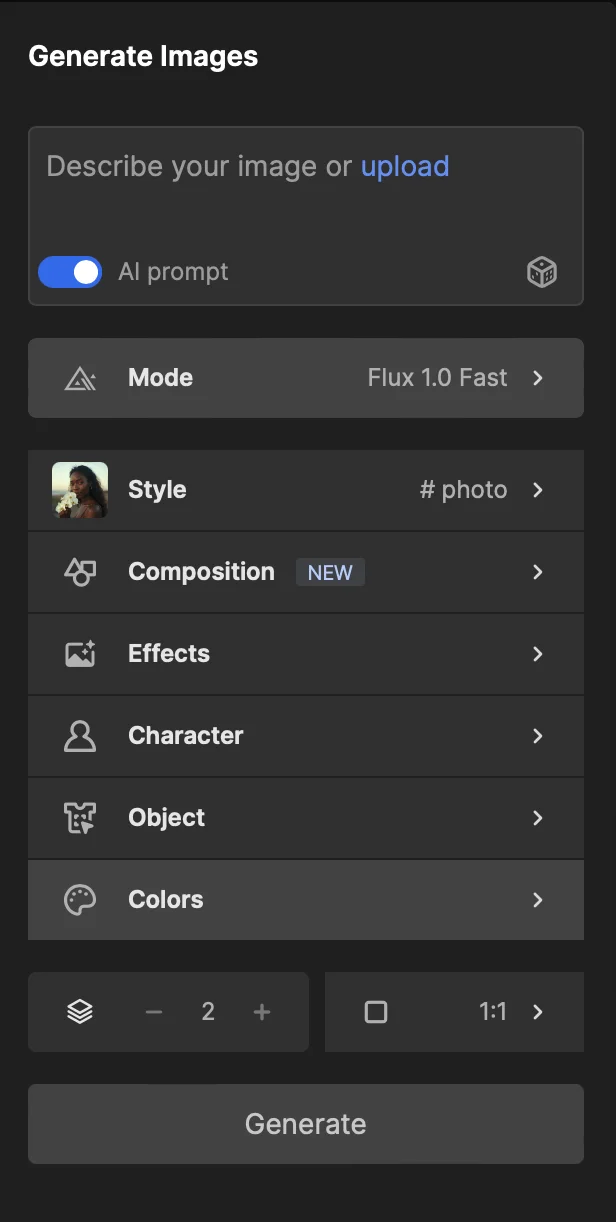The height and width of the screenshot is (1222, 616).
Task: Click the Colors palette icon
Action: [x=80, y=900]
